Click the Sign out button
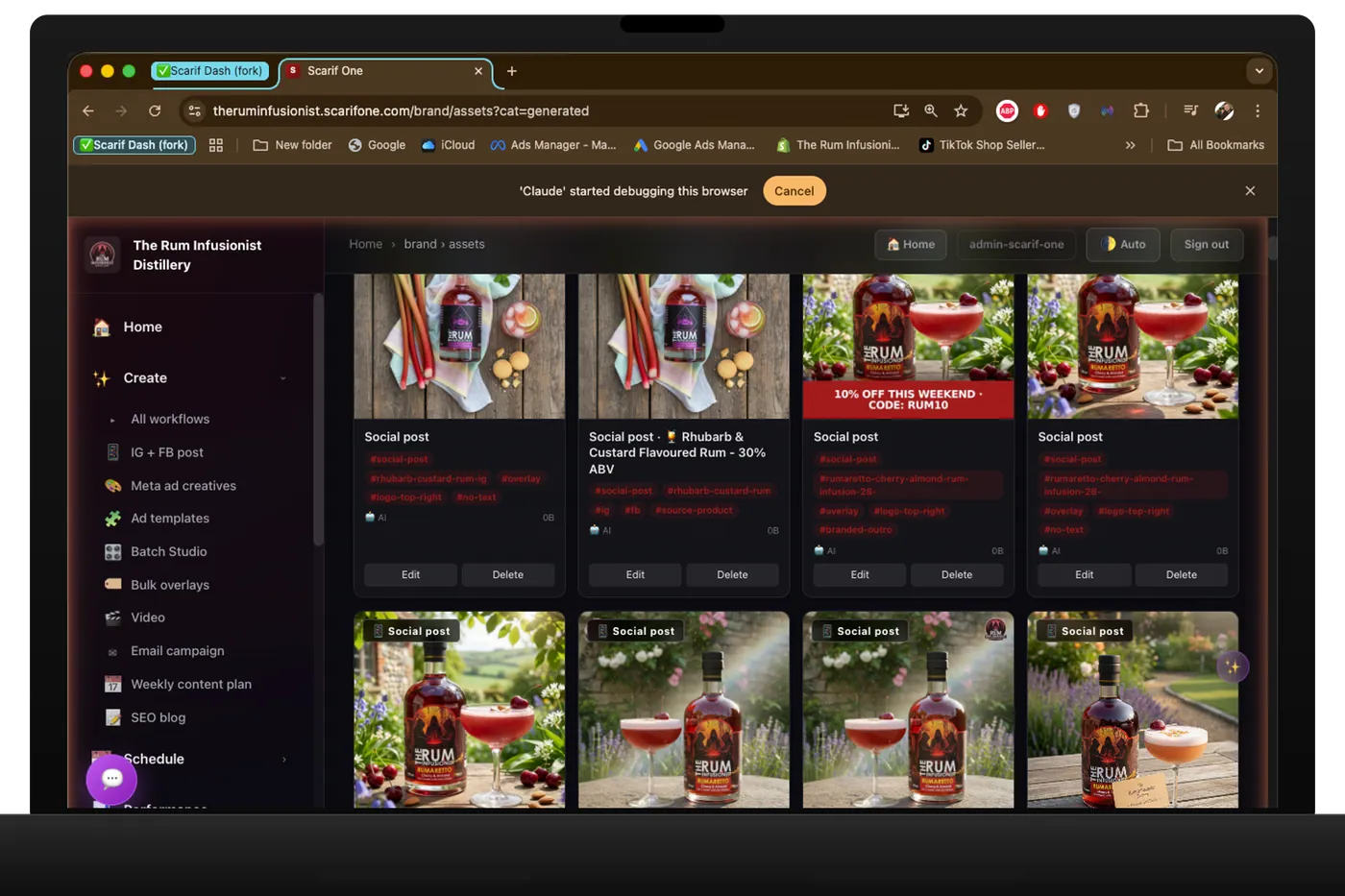The width and height of the screenshot is (1345, 896). click(x=1207, y=245)
